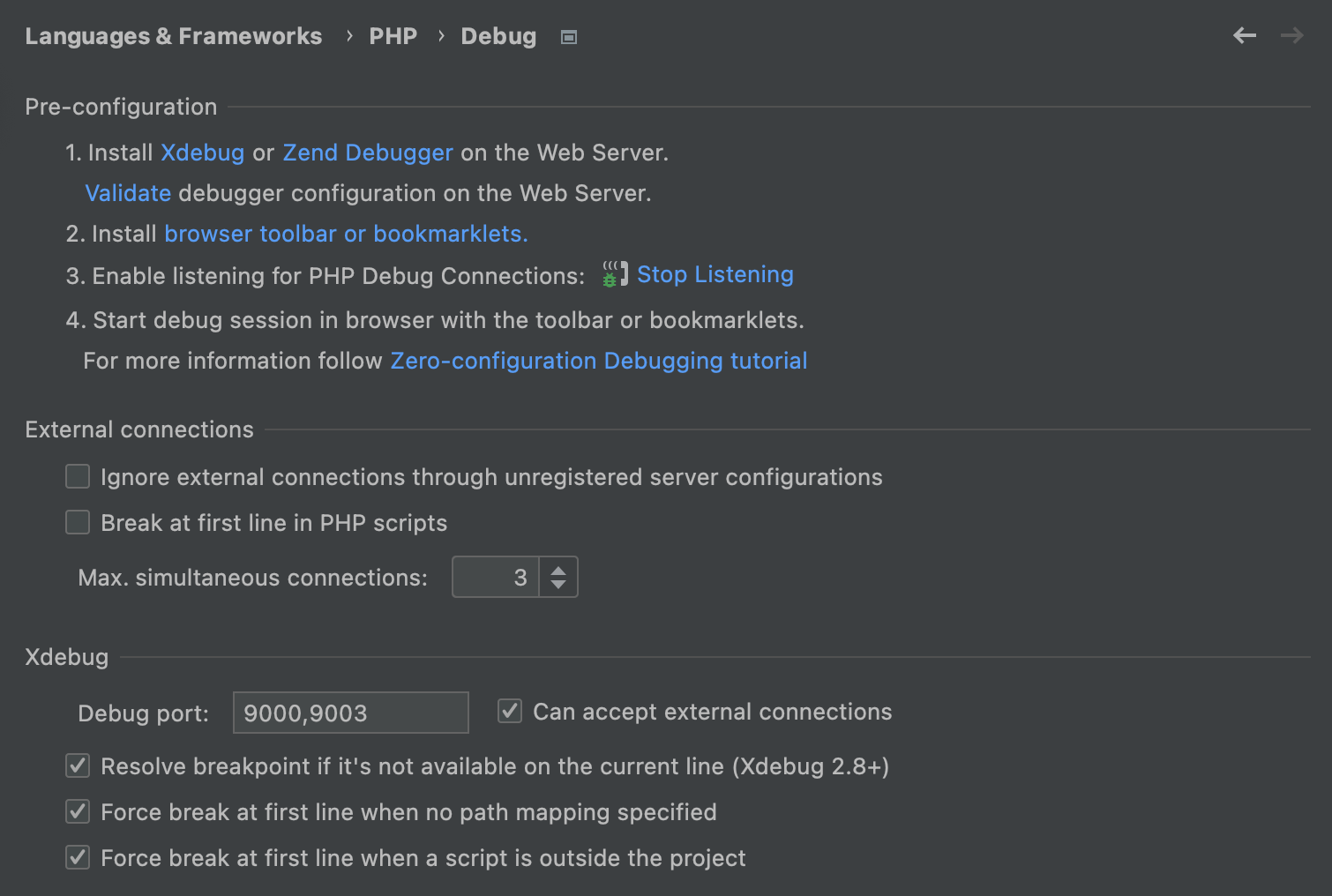Click the External connections section heading

[x=139, y=429]
